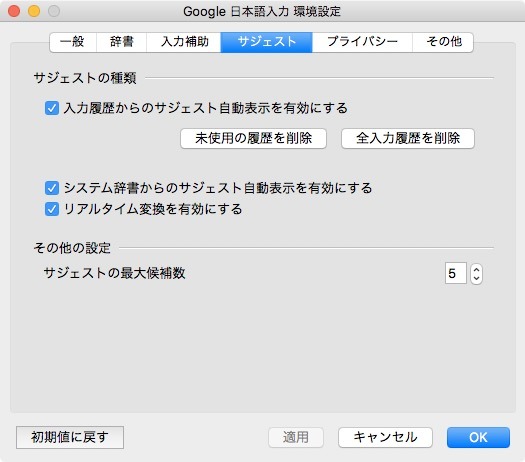Click the サジェストの種類 section heading
The width and height of the screenshot is (525, 462).
(x=85, y=78)
